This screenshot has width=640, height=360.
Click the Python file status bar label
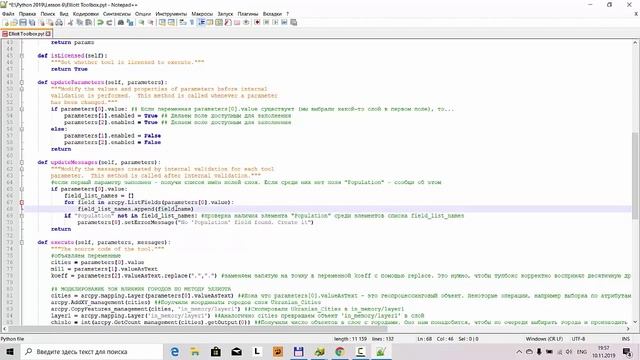pyautogui.click(x=12, y=339)
